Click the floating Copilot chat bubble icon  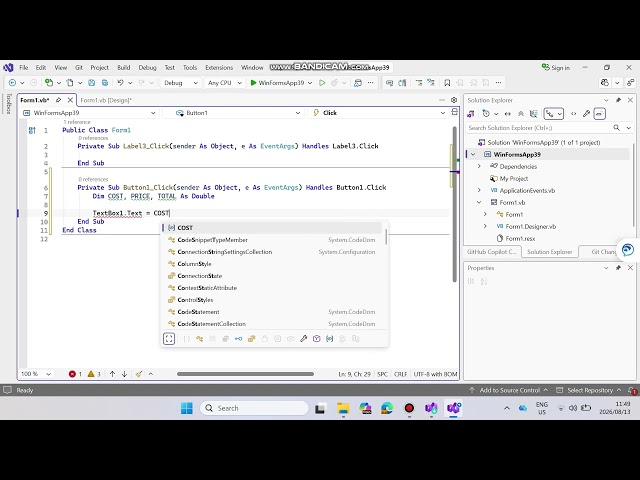(x=628, y=249)
